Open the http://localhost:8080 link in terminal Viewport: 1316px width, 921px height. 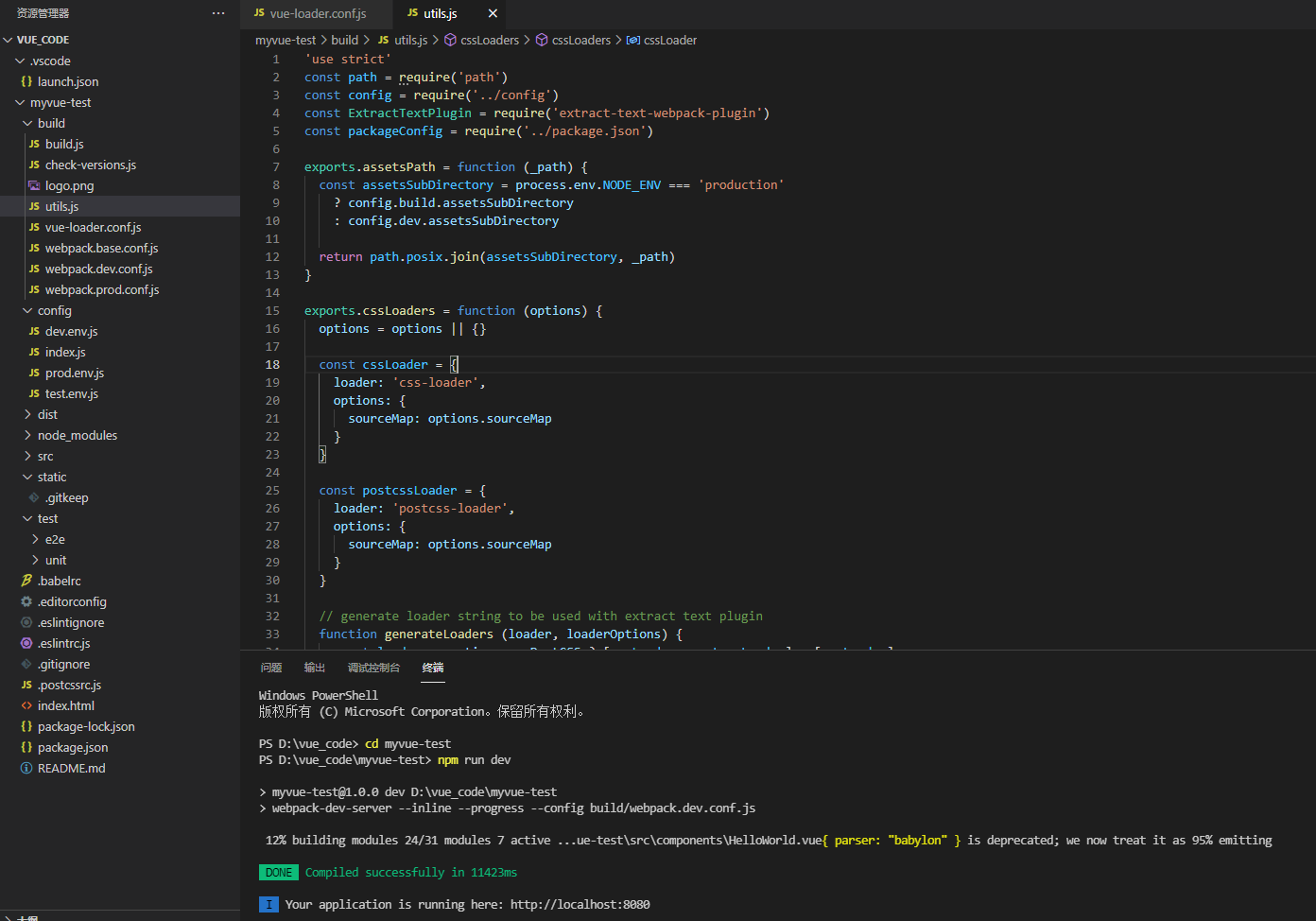(x=580, y=904)
